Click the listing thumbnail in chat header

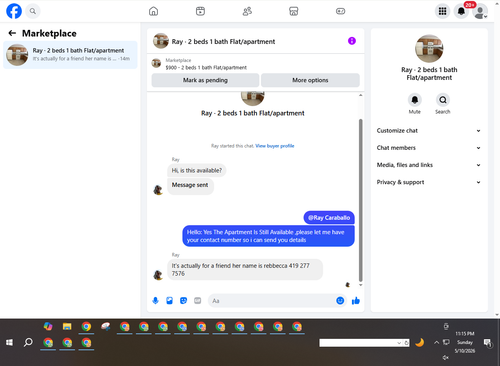click(x=161, y=41)
